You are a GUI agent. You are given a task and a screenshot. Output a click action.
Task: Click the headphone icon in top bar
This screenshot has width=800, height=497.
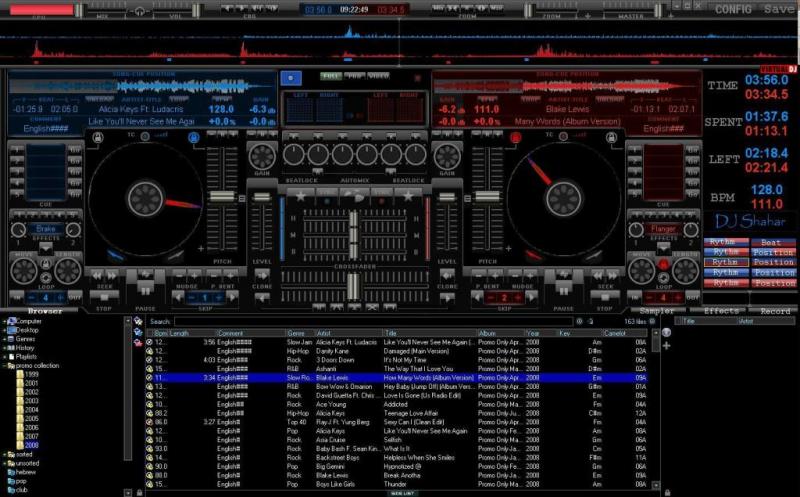pyautogui.click(x=139, y=11)
